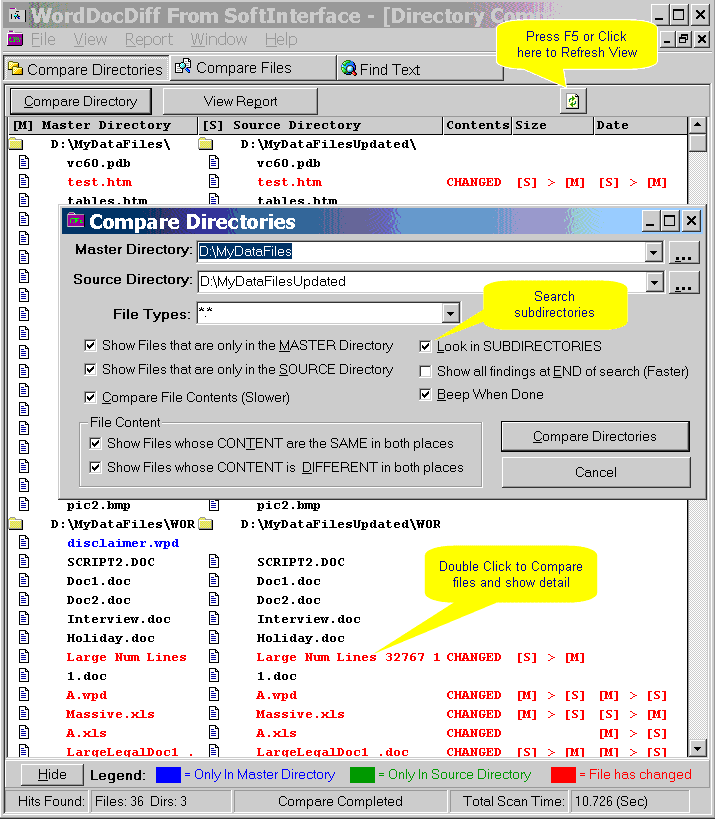Image resolution: width=715 pixels, height=819 pixels.
Task: Expand the Source Directory dropdown
Action: 654,283
